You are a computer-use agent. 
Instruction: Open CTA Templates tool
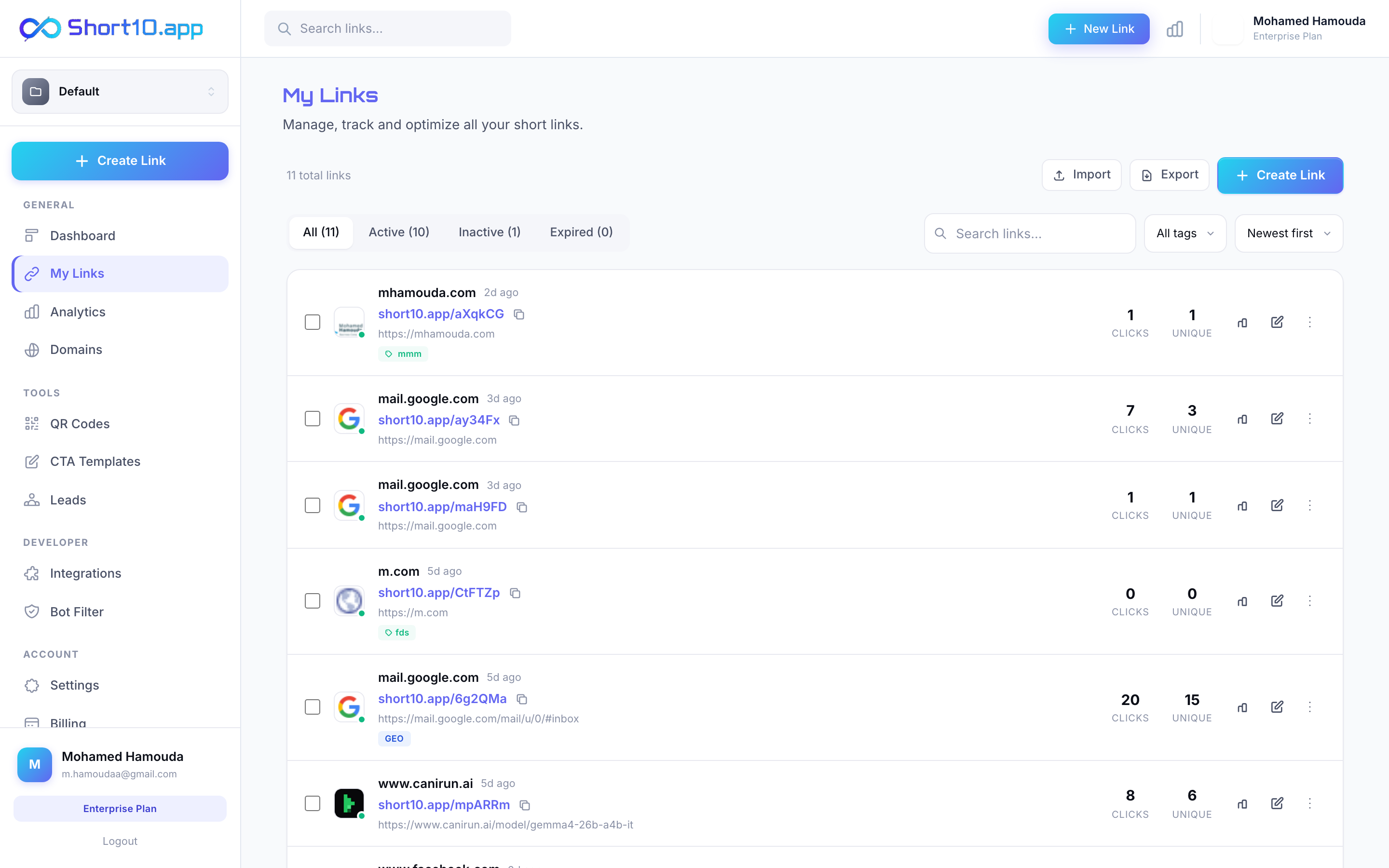[120, 461]
